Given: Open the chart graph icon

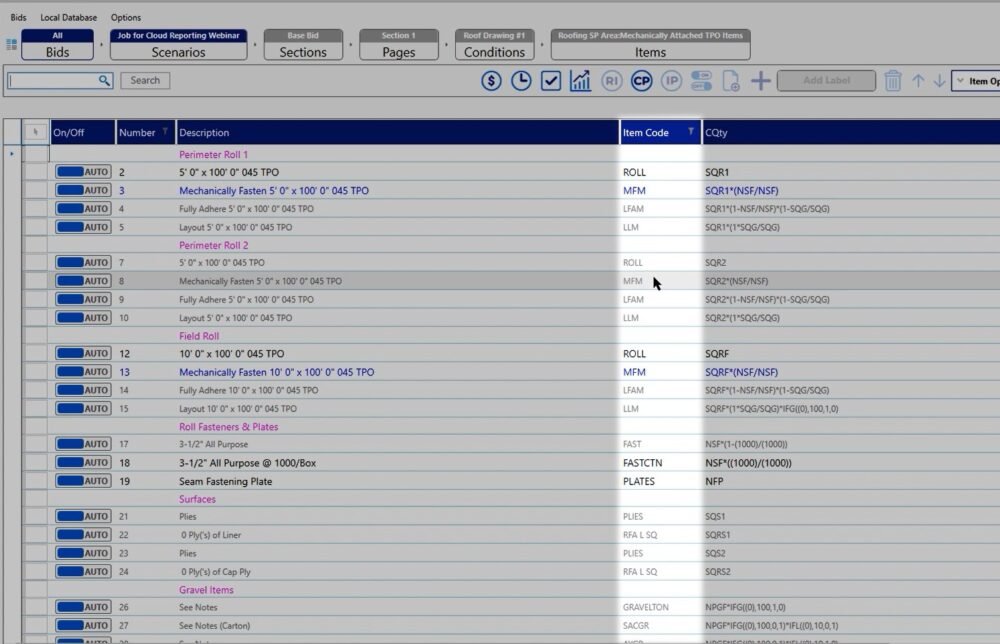Looking at the screenshot, I should pyautogui.click(x=580, y=81).
